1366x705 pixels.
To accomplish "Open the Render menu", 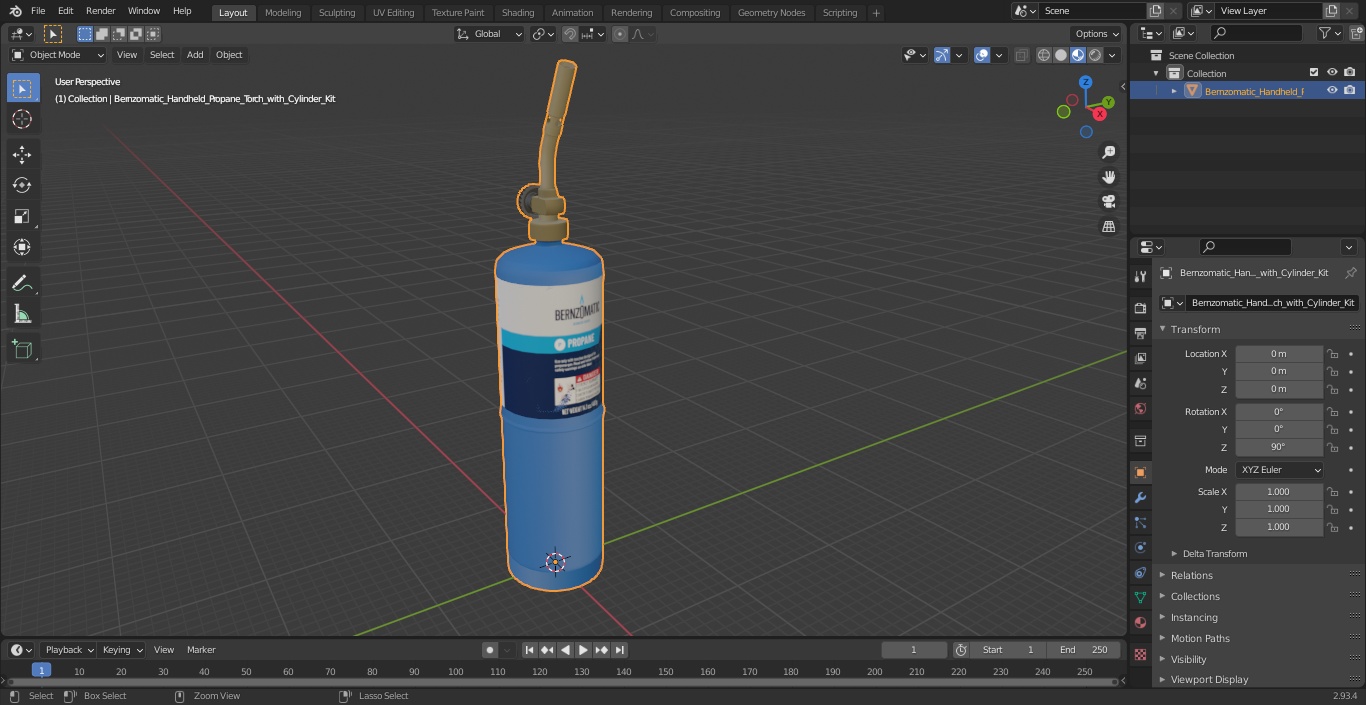I will click(100, 11).
